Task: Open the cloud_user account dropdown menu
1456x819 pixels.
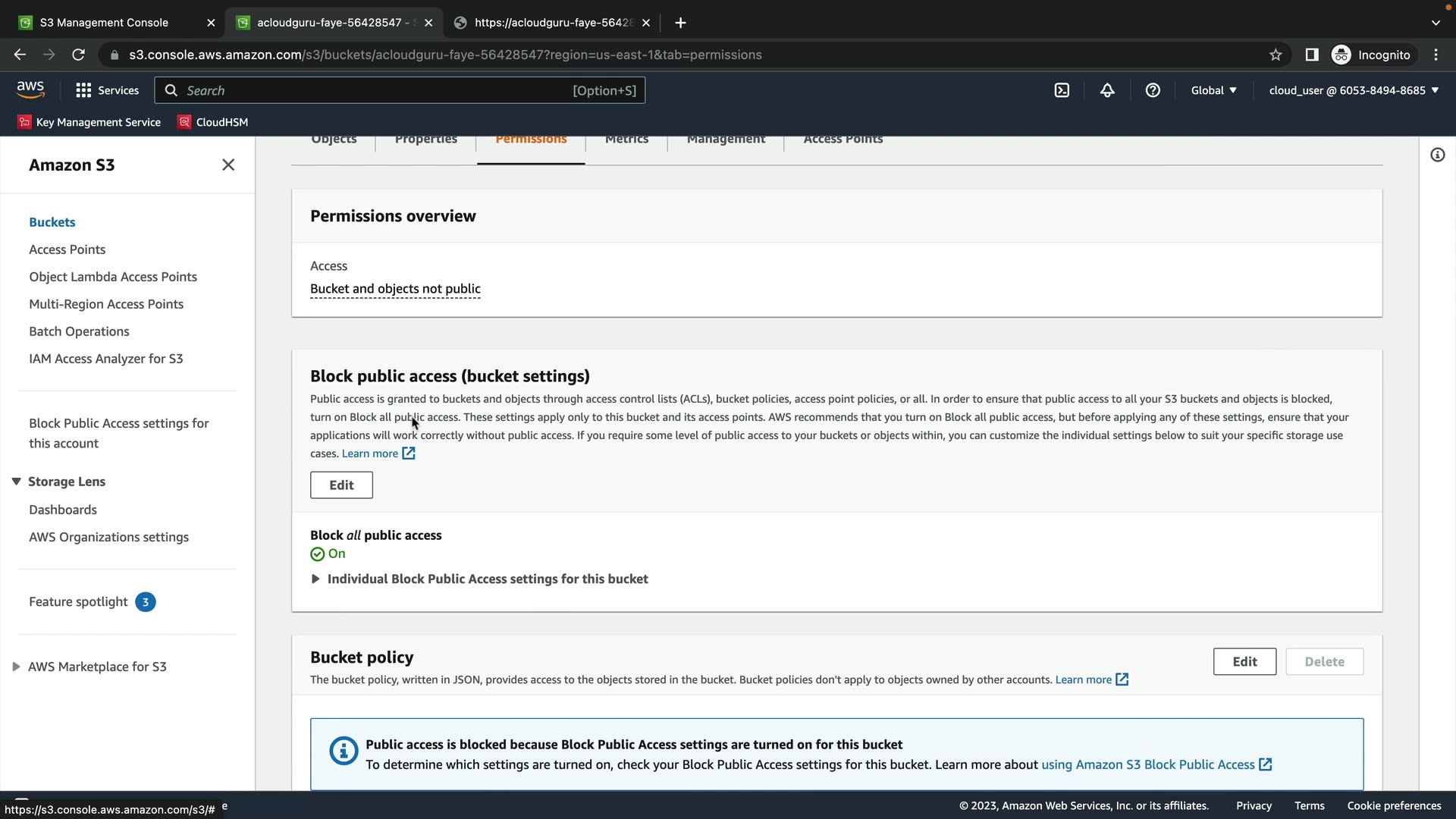Action: click(1354, 90)
